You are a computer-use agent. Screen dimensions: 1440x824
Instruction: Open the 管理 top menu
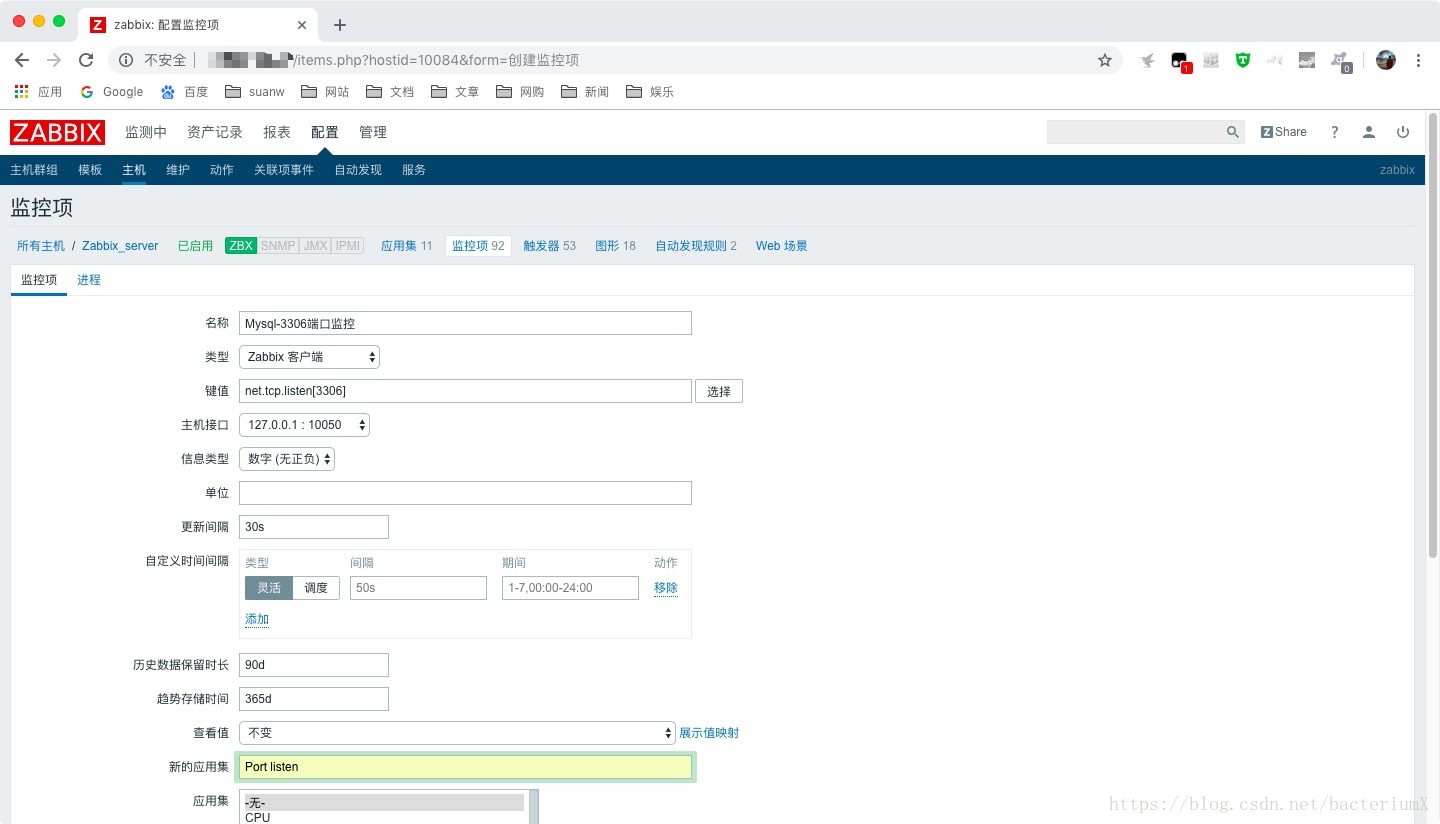pos(373,132)
